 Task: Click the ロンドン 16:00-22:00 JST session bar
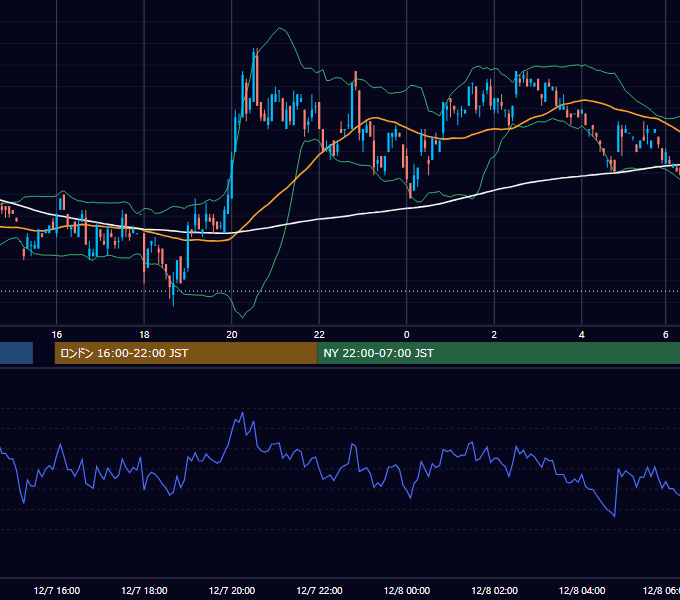click(x=186, y=353)
